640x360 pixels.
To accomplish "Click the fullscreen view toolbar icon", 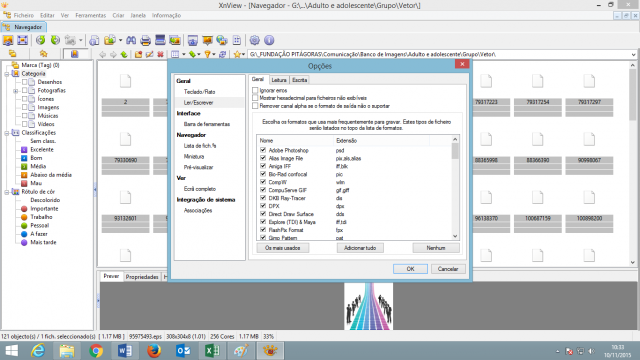I will coord(22,40).
